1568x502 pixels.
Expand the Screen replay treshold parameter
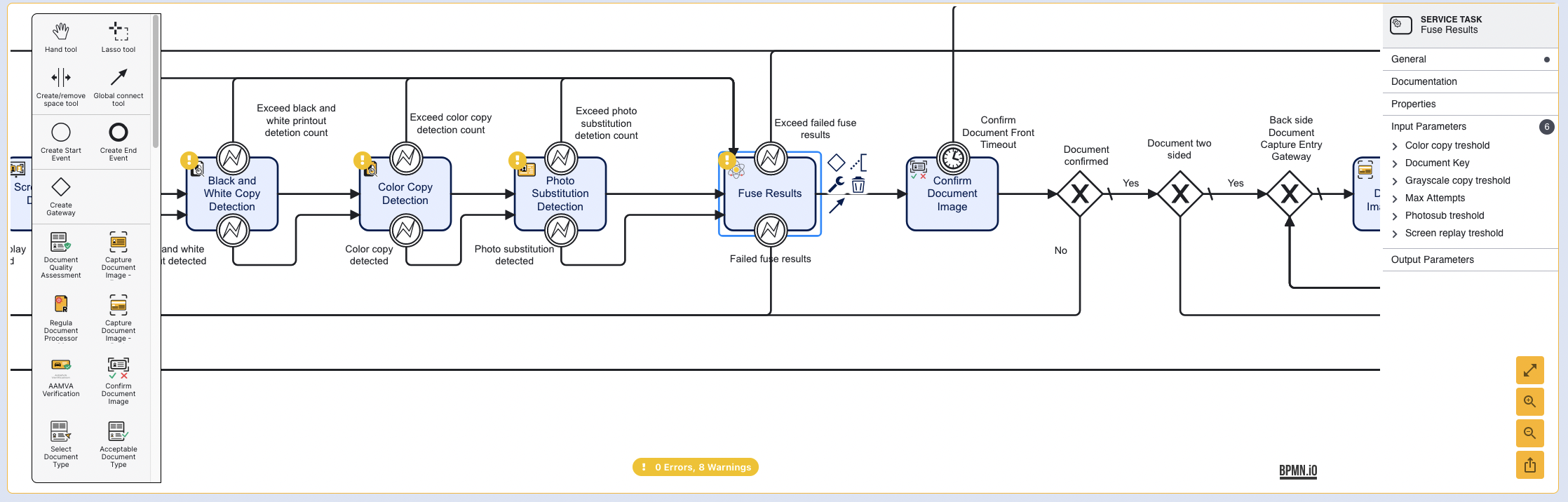pos(1395,233)
